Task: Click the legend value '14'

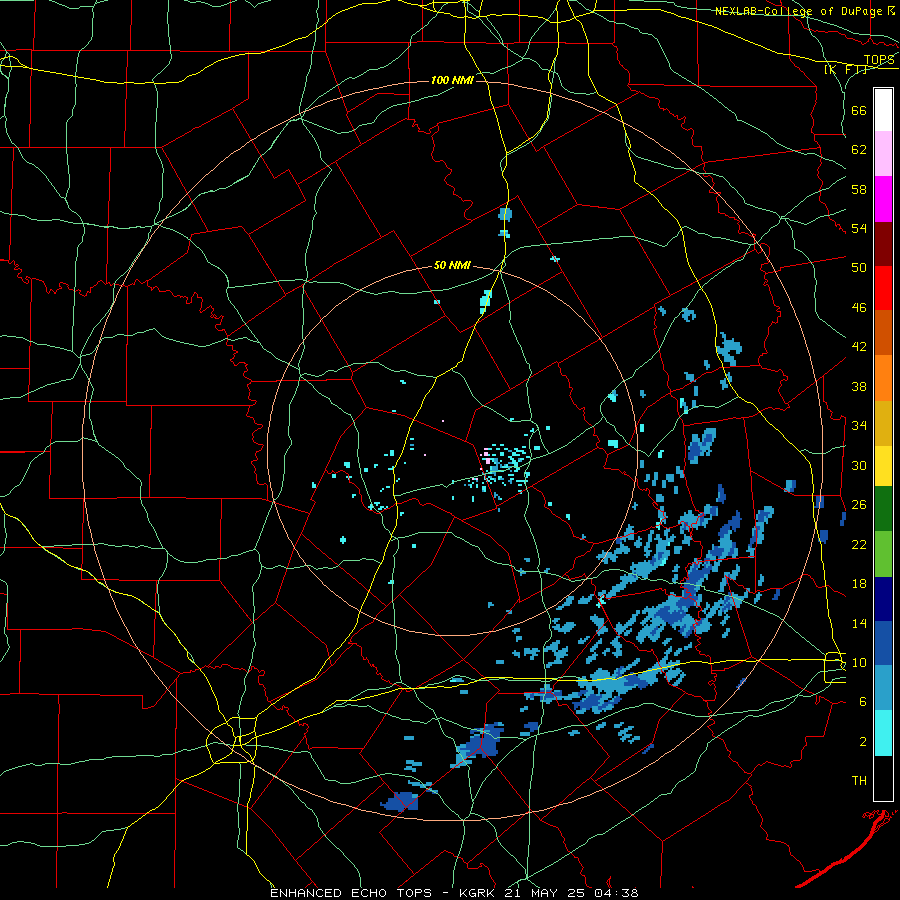Action: pos(859,623)
